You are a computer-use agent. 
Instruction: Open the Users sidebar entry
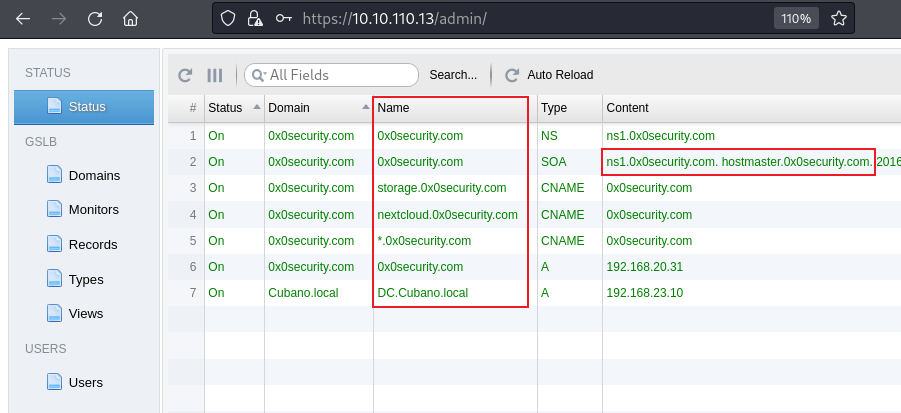[85, 382]
